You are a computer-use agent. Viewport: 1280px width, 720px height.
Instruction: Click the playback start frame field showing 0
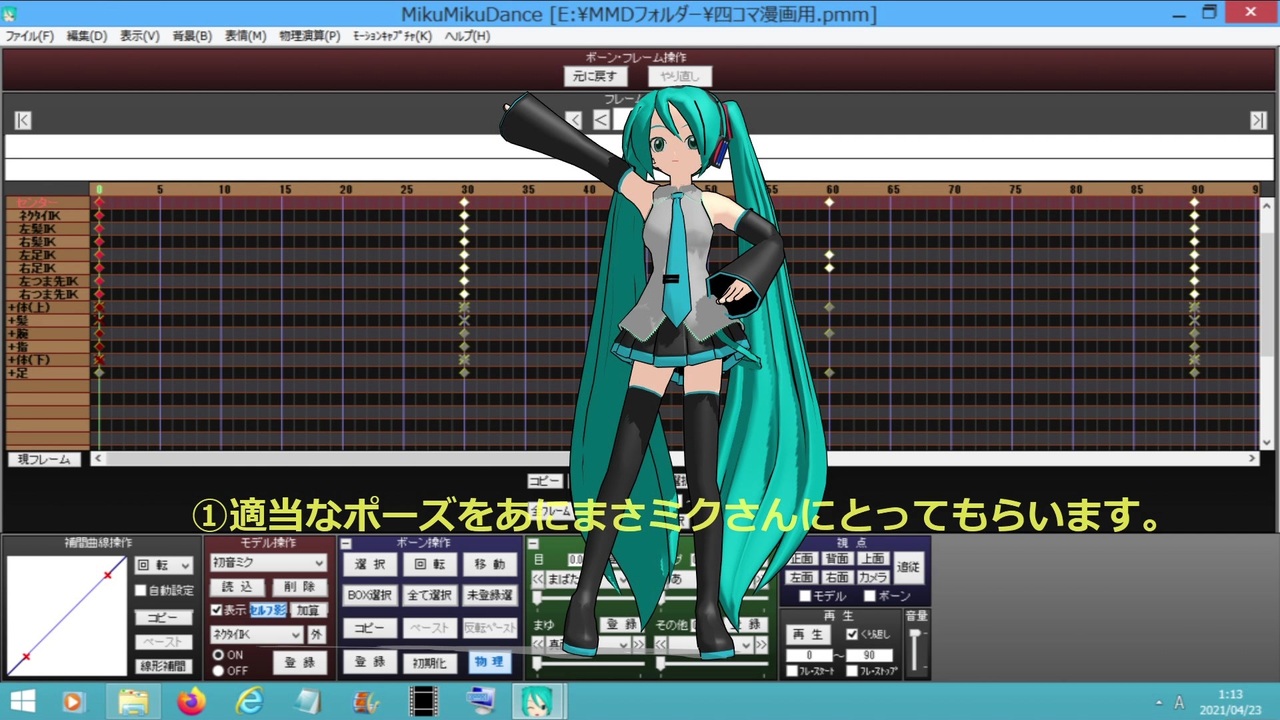[808, 655]
